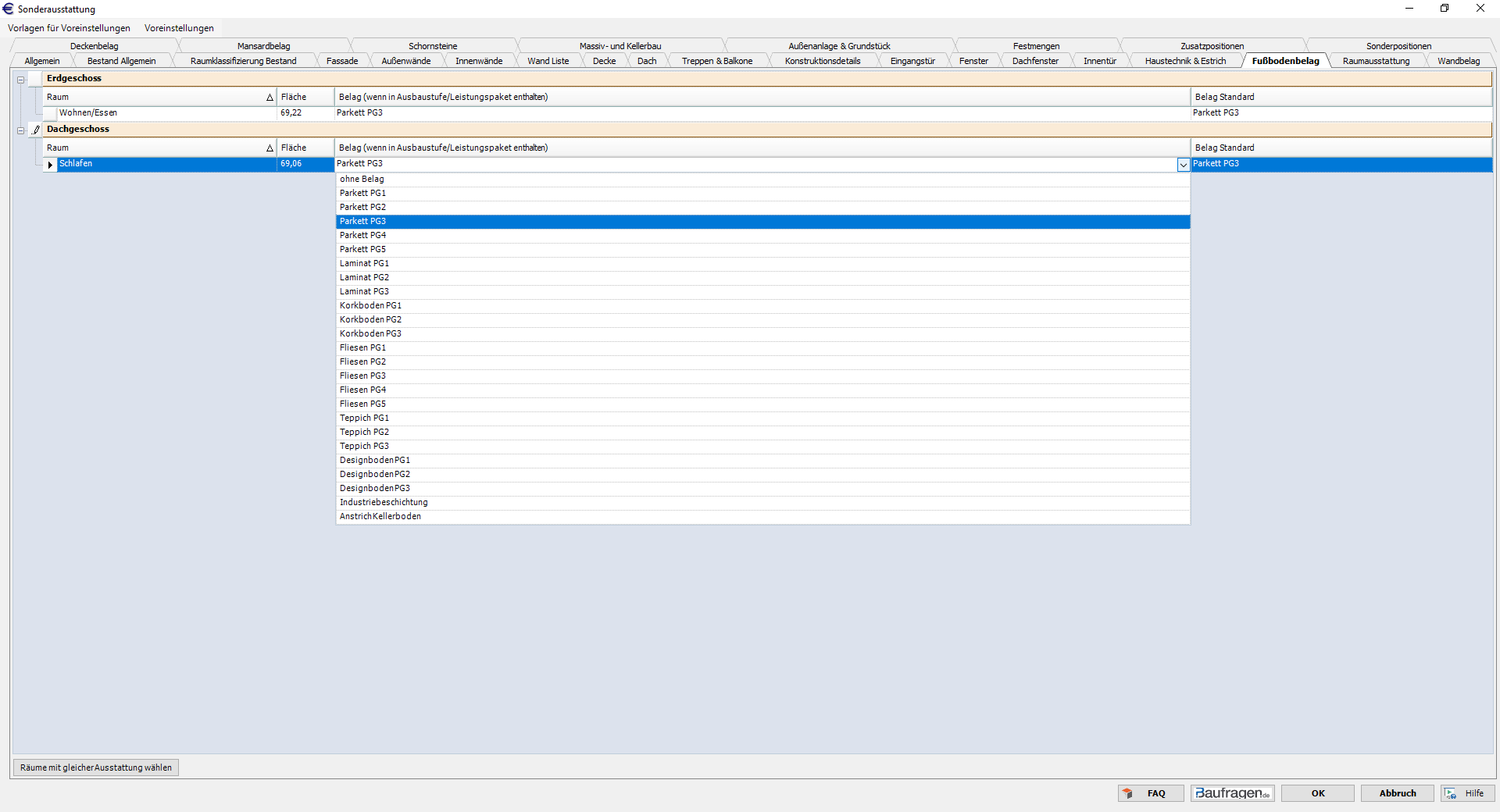Open the Baufragen.de logo link

coord(1232,793)
